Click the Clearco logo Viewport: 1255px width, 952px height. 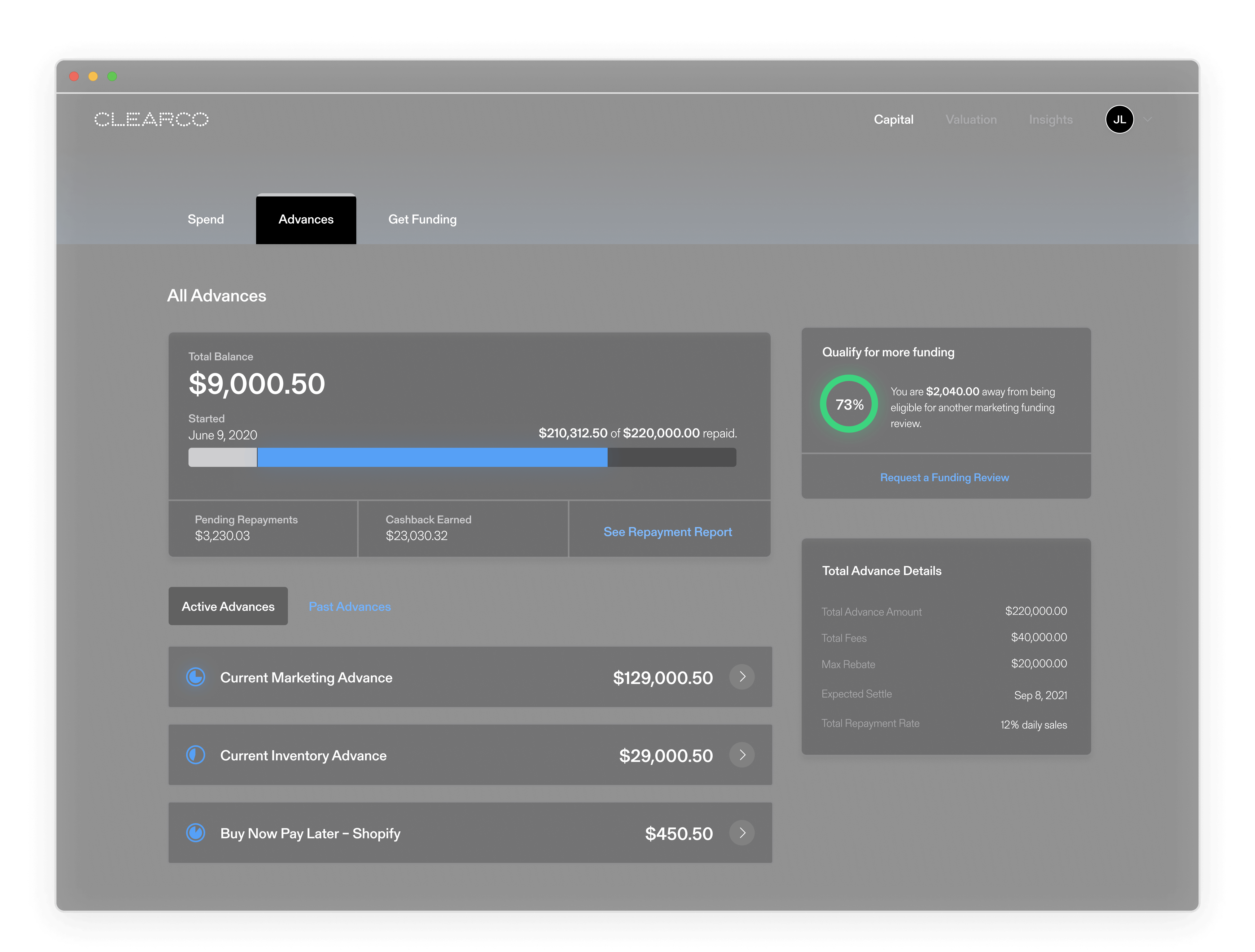[x=151, y=119]
